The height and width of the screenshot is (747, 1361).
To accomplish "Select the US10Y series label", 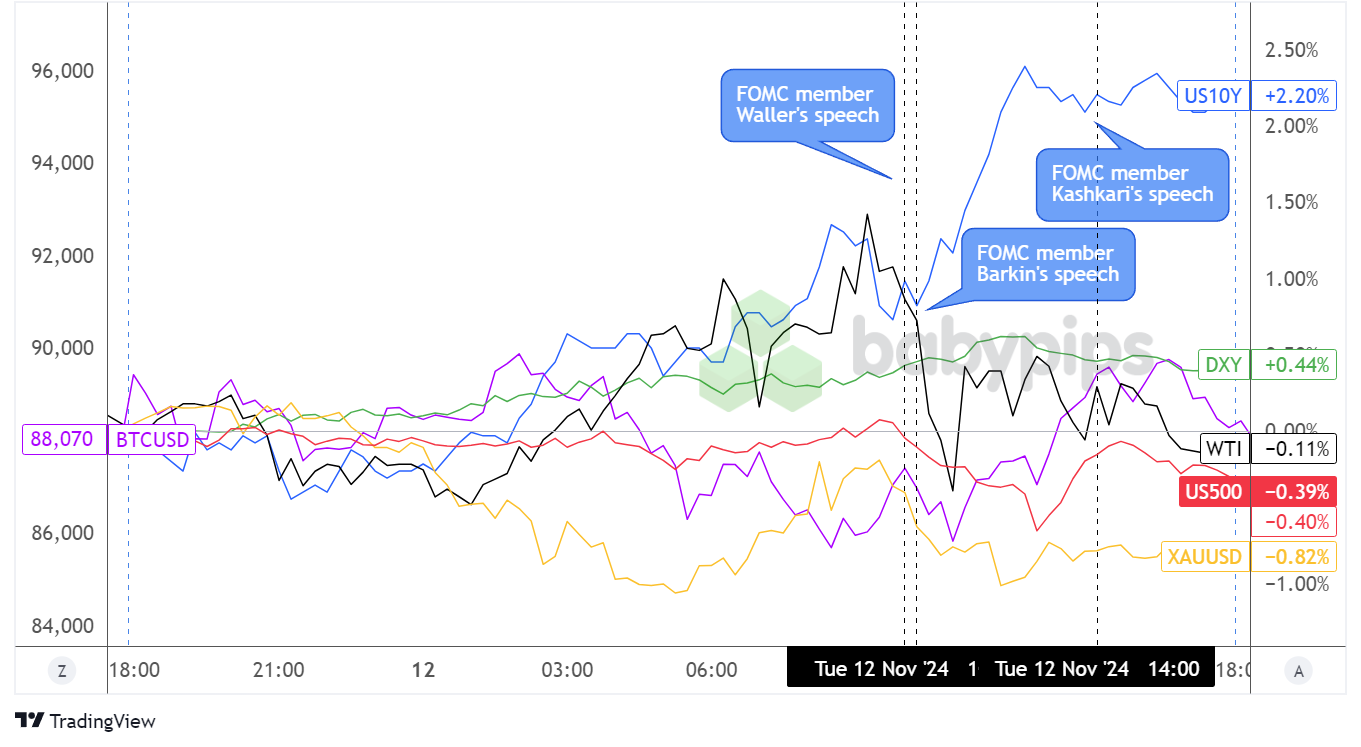I will point(1212,96).
